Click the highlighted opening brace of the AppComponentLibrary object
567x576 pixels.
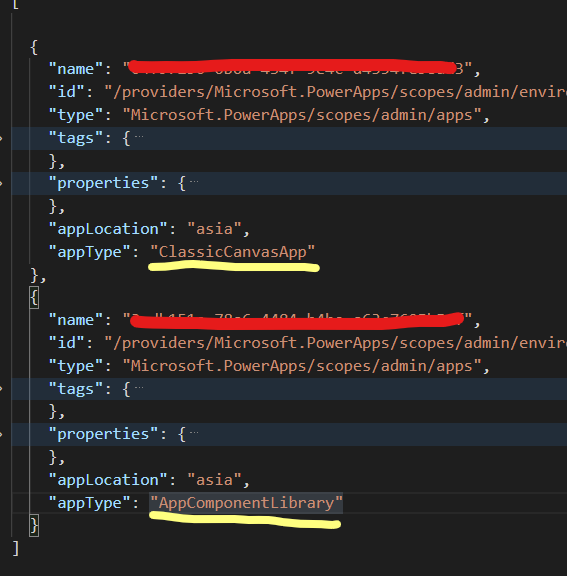click(x=34, y=298)
